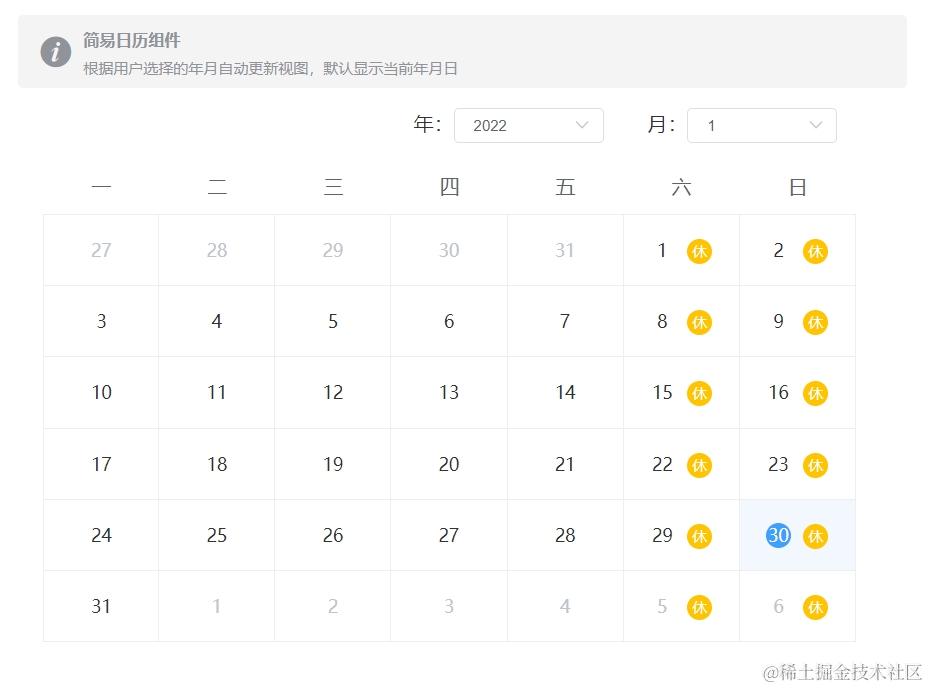Pick date 31 in the last row

pos(101,607)
